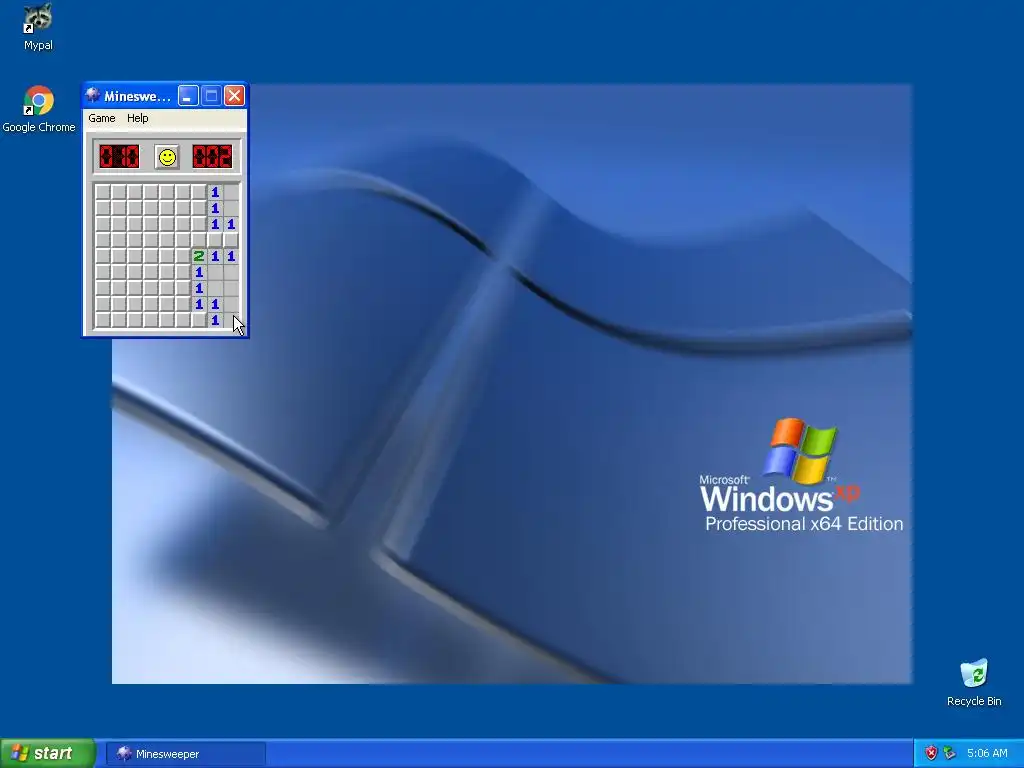This screenshot has width=1024, height=768.
Task: Open the Recycle Bin desktop icon
Action: coord(974,682)
